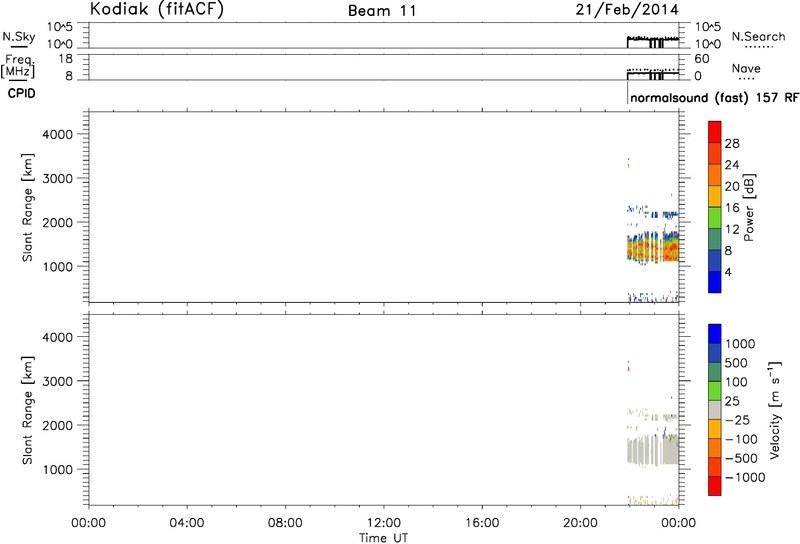The image size is (800, 544).
Task: Click the "4000" tick label on the power panel
Action: point(58,134)
